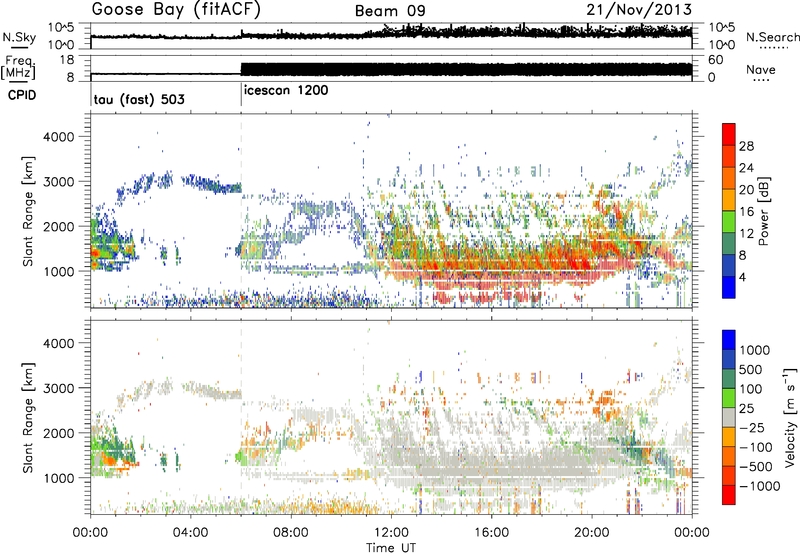Click the blue bottom segment of Power colorbar
Viewport: 800px width, 554px height.
click(729, 288)
